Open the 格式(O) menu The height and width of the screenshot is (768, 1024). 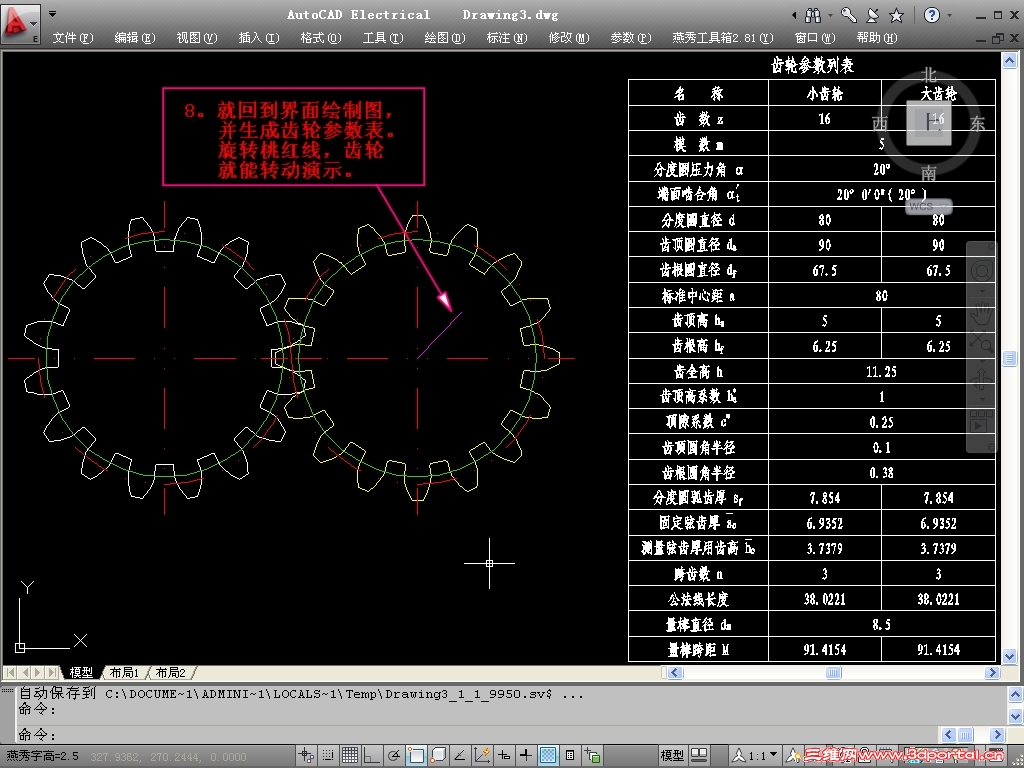click(321, 38)
